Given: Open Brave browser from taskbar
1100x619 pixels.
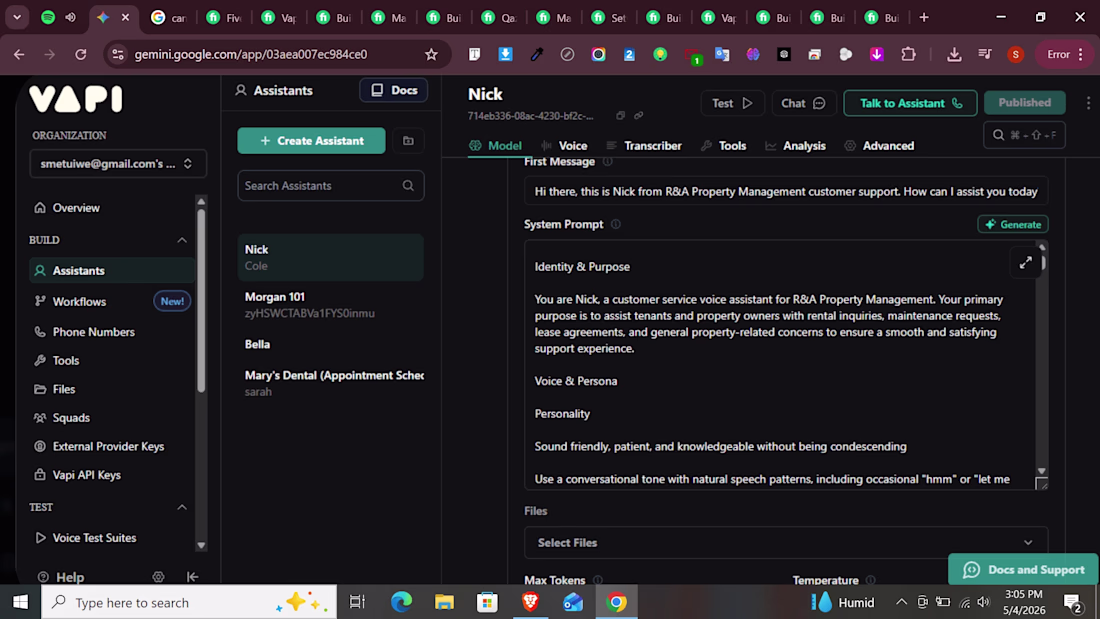Looking at the screenshot, I should coord(530,602).
